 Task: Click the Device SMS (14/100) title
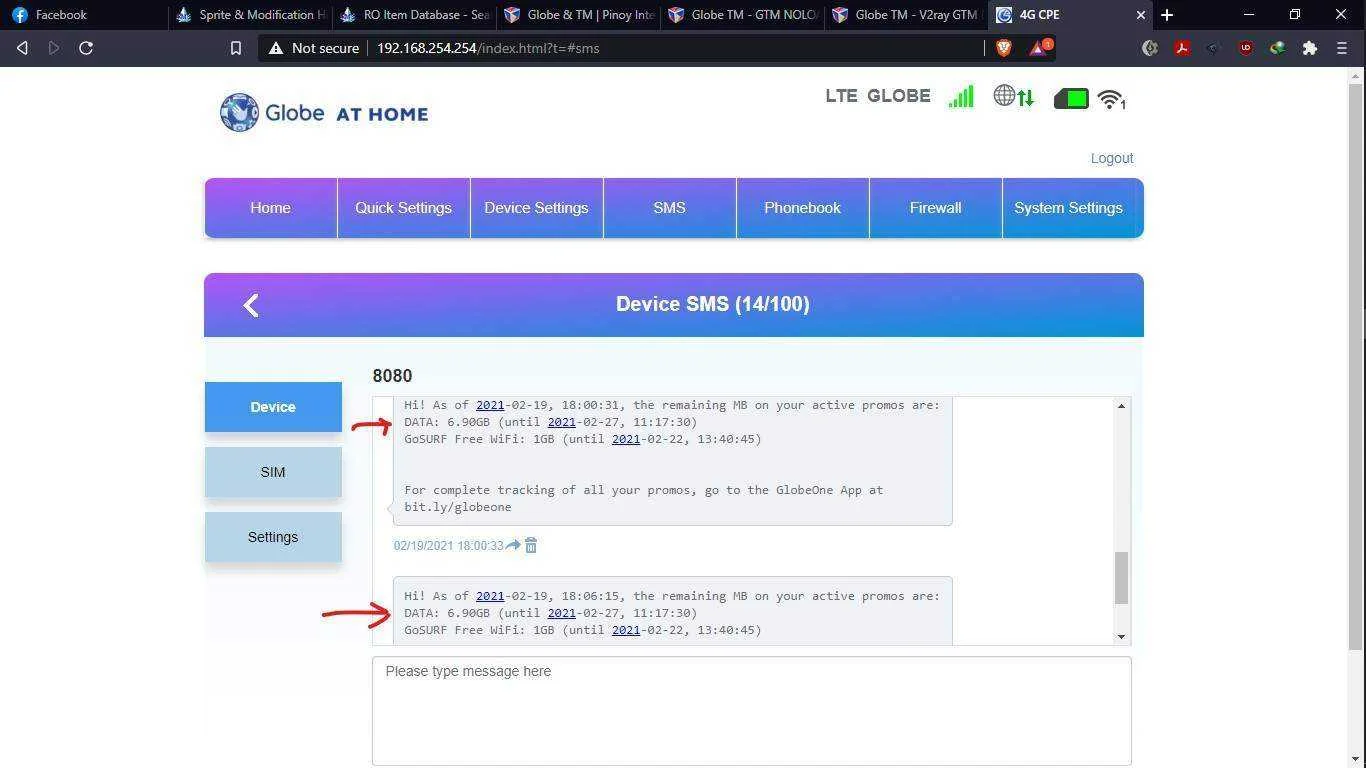pyautogui.click(x=712, y=304)
